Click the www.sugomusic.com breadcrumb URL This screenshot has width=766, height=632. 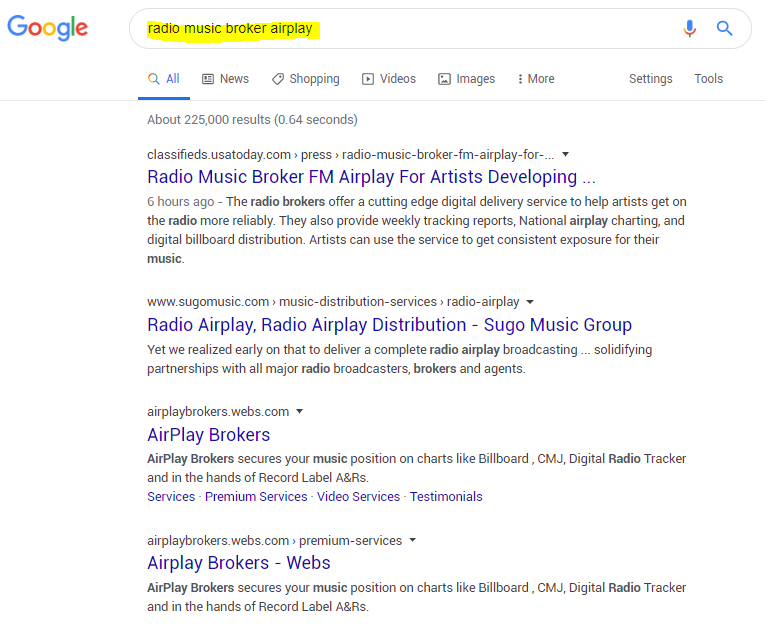point(333,302)
